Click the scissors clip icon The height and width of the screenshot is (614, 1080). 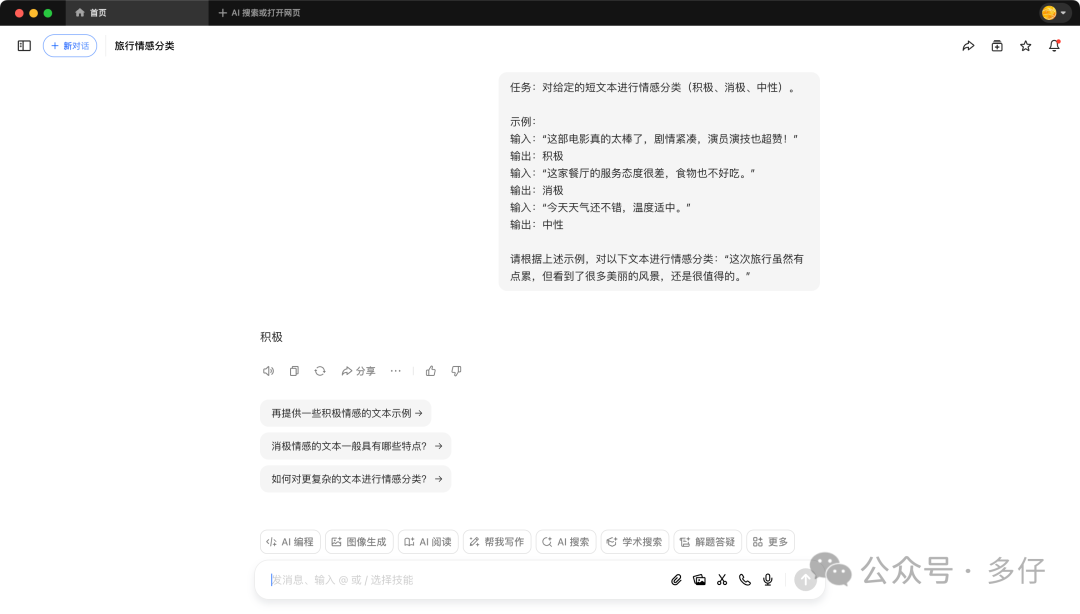(x=722, y=580)
